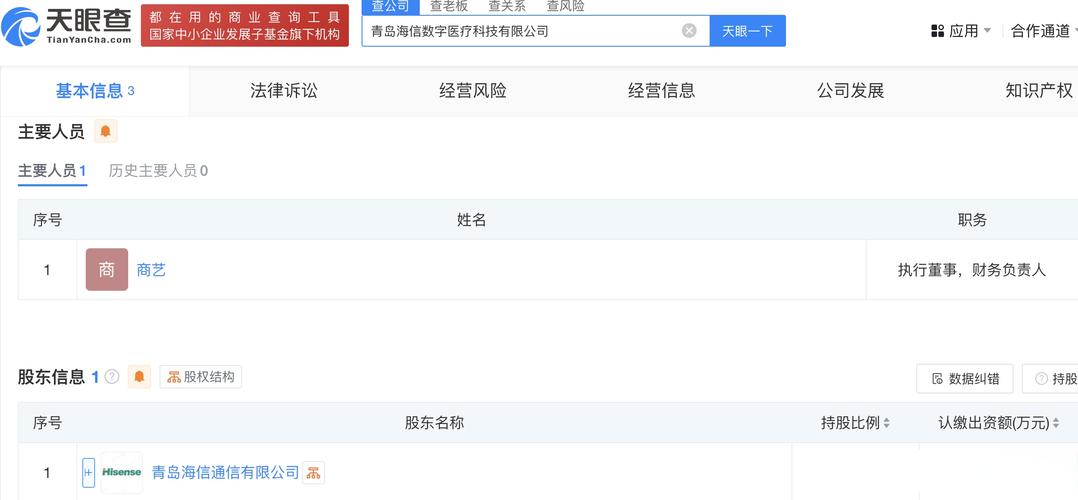Expand the 青岛海信通信有限公司 shareholder row
This screenshot has height=500, width=1078.
point(88,472)
